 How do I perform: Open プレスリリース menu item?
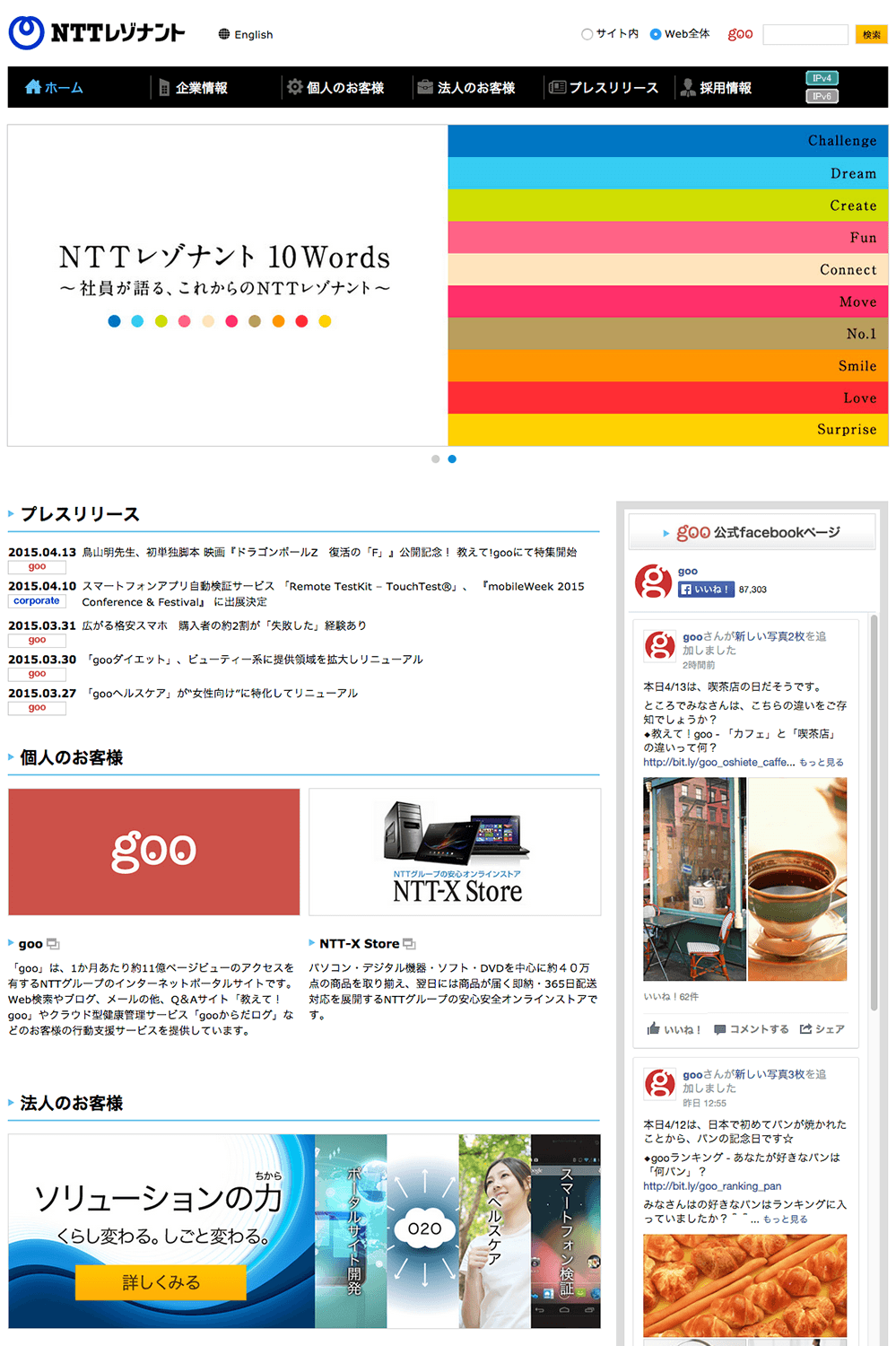[604, 87]
